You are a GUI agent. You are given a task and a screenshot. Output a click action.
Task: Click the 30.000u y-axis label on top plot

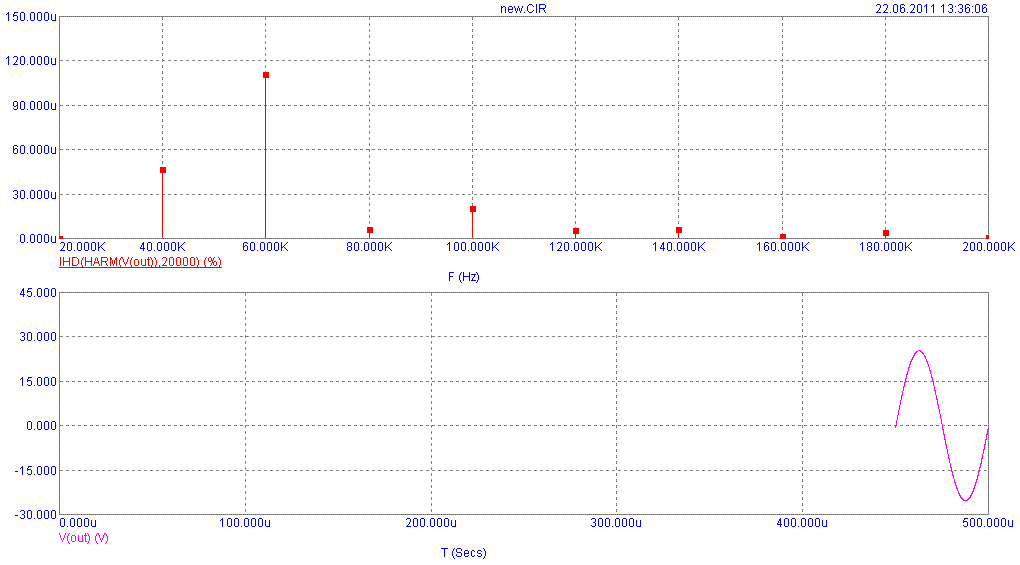coord(34,194)
